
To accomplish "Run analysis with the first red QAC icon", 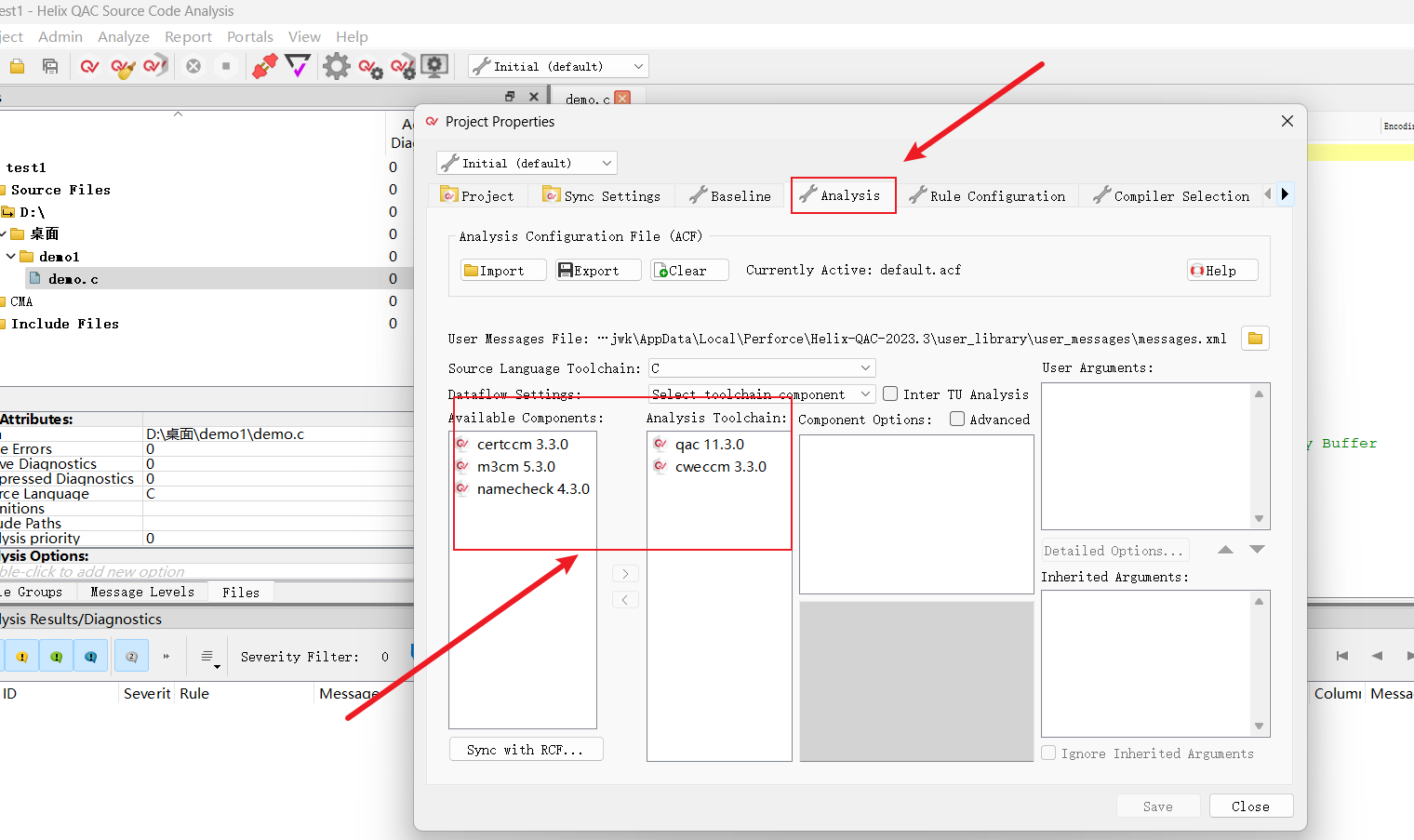I will click(89, 66).
